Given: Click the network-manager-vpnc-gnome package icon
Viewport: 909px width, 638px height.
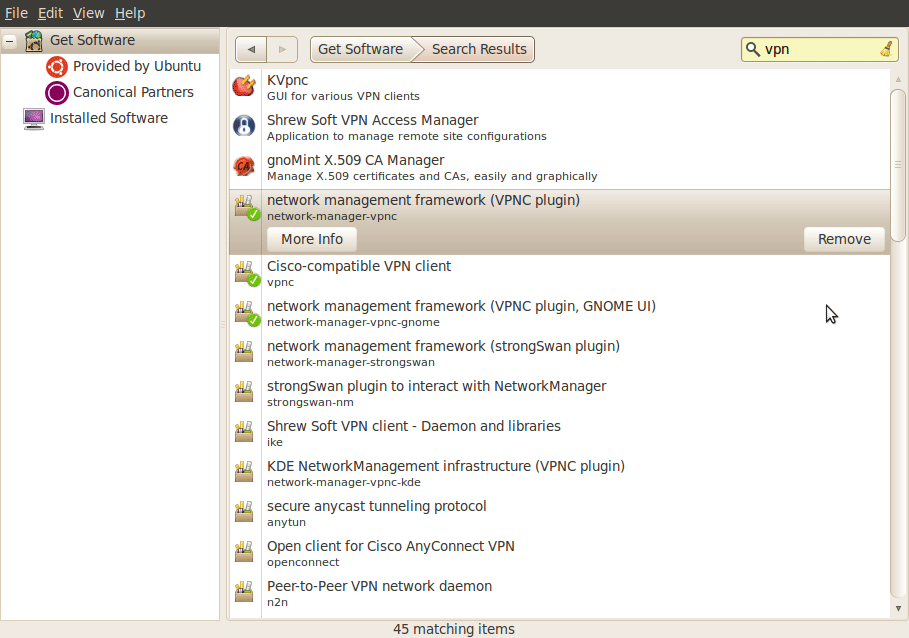Looking at the screenshot, I should (247, 313).
